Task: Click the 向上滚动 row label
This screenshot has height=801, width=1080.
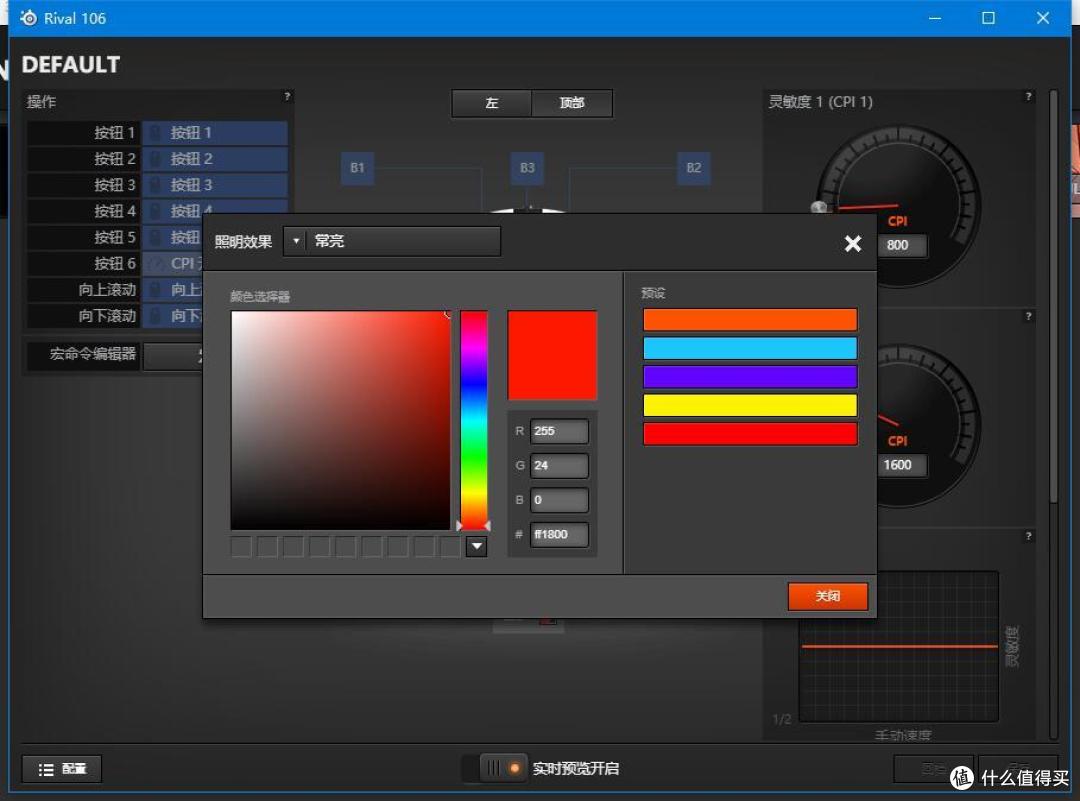Action: [107, 290]
